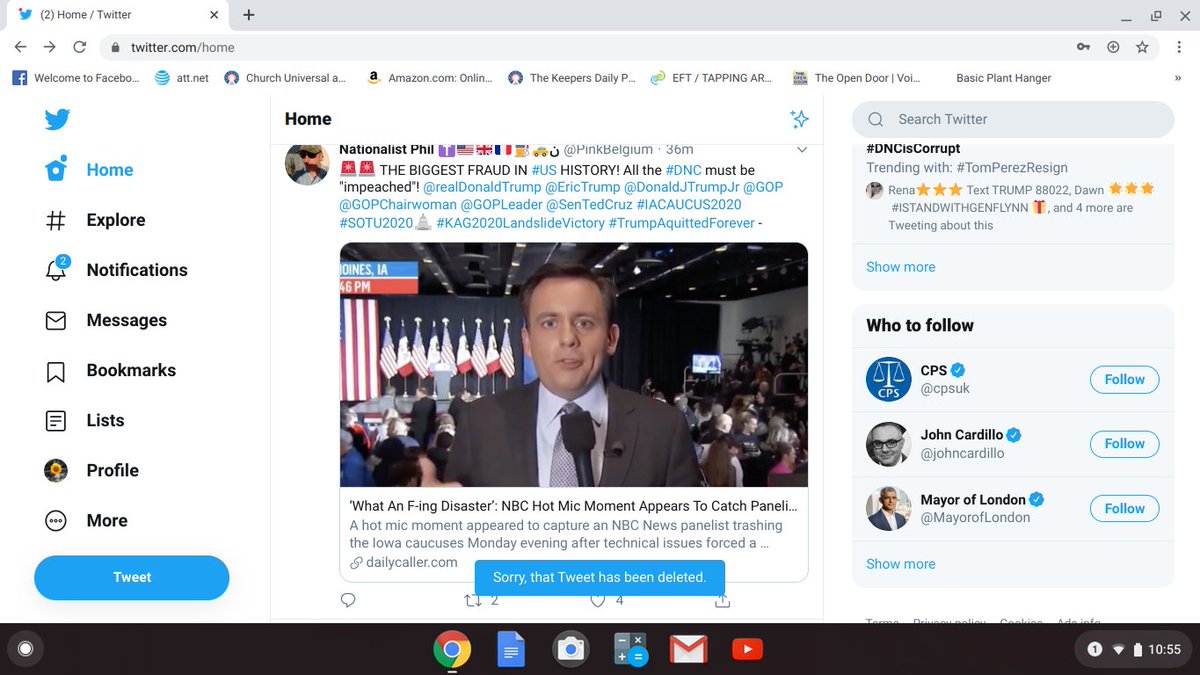Viewport: 1200px width, 675px height.
Task: Open Lists from the sidebar
Action: [x=84, y=420]
